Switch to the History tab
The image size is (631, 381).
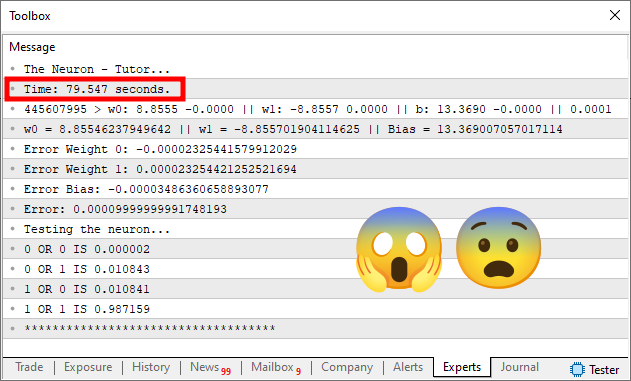151,367
